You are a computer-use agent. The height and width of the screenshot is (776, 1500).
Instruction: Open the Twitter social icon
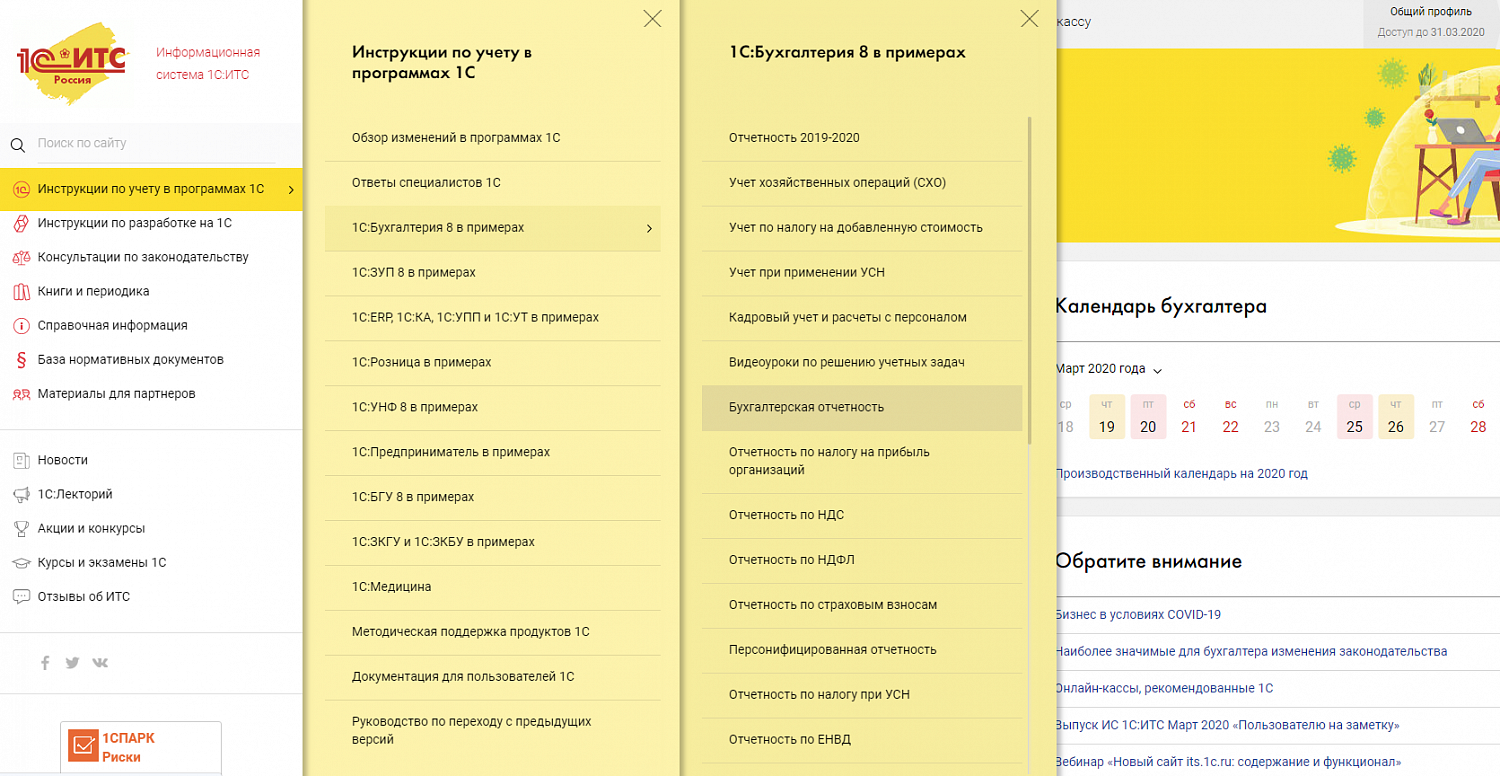[72, 662]
